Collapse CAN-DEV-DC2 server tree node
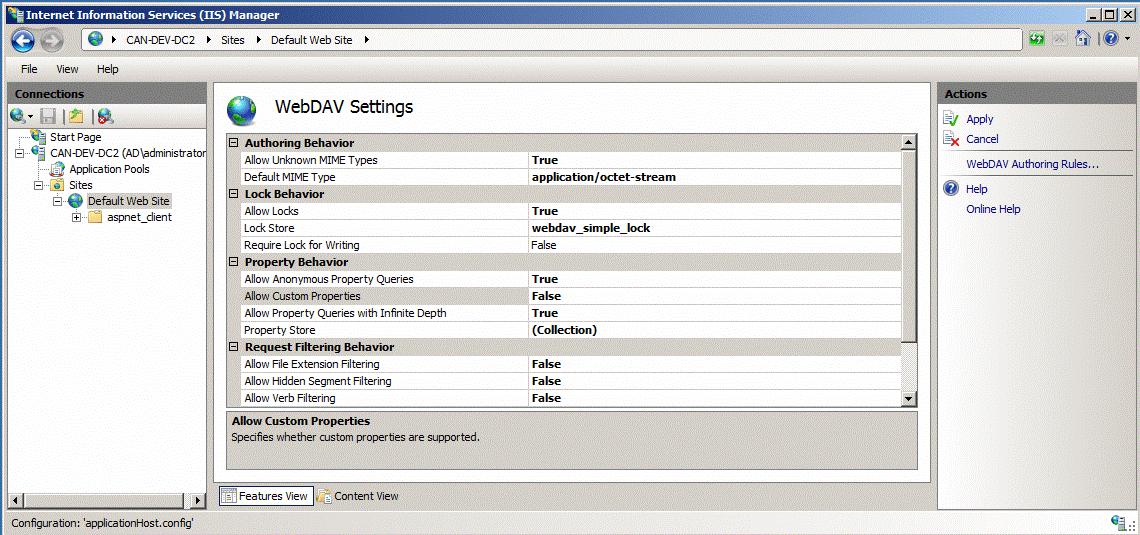Screen dimensions: 1140x535 click(19, 153)
